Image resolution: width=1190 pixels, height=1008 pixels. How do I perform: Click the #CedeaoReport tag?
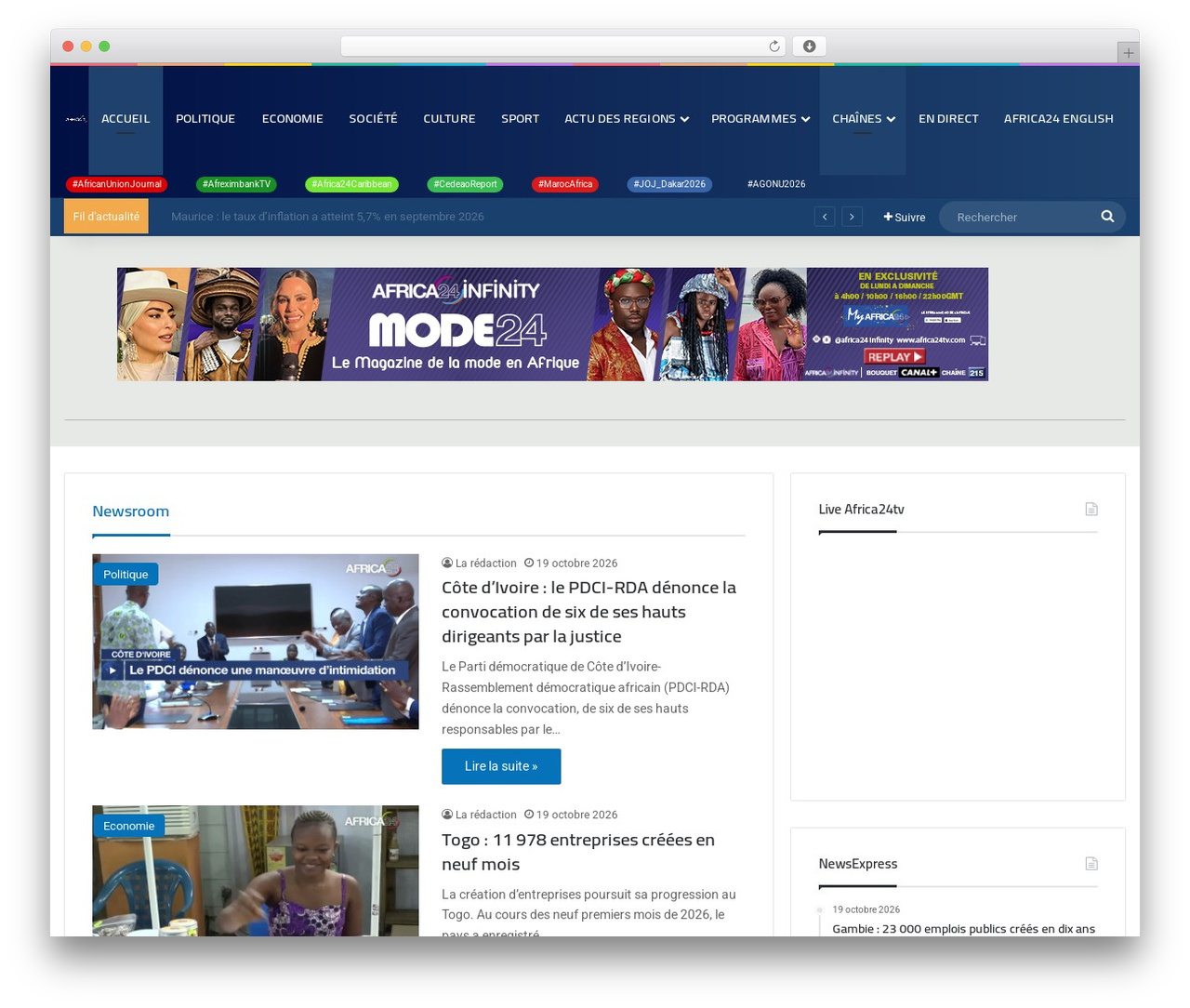coord(465,184)
